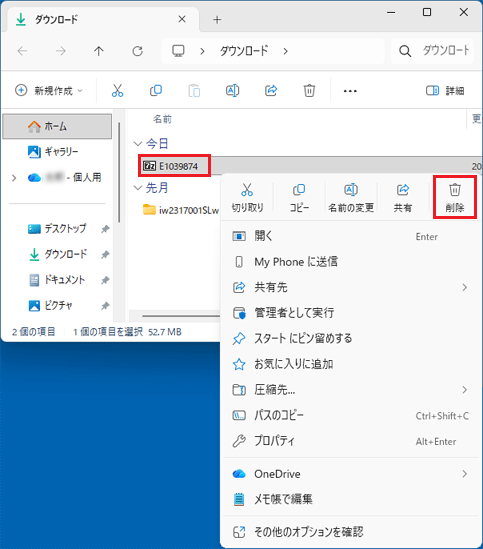Collapse the 今日 group
Viewport: 483px width, 549px height.
(138, 144)
